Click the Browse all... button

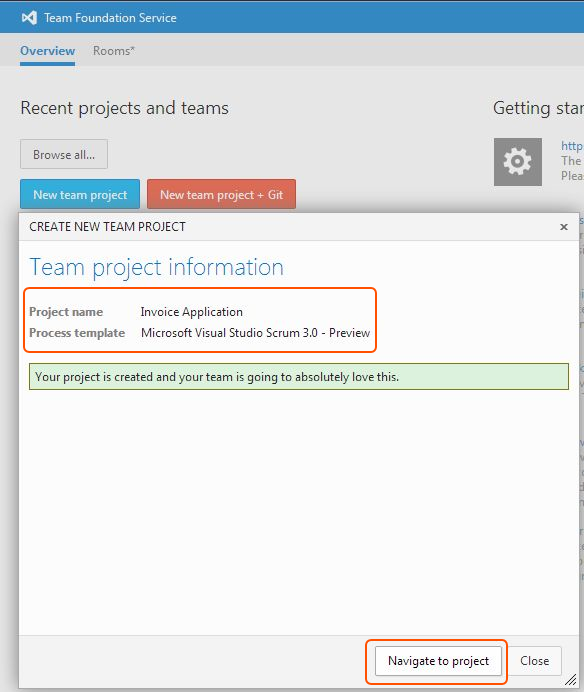(64, 154)
